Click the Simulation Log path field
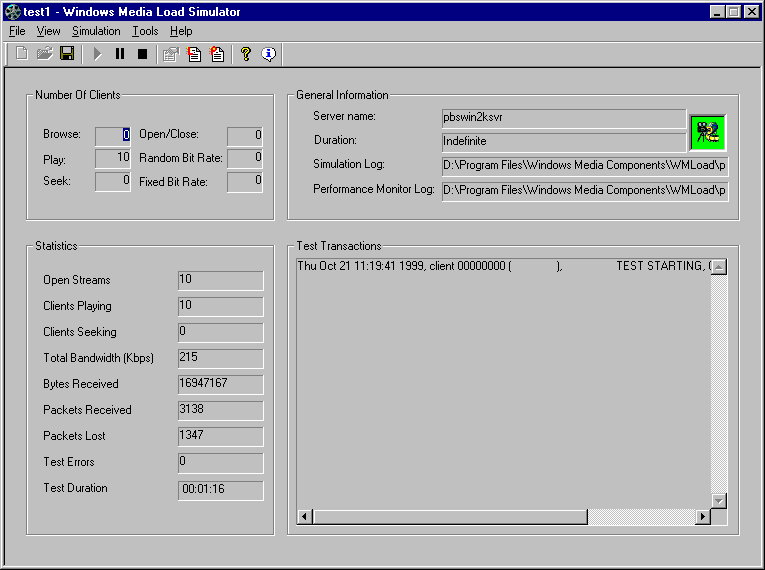This screenshot has width=765, height=570. tap(585, 166)
